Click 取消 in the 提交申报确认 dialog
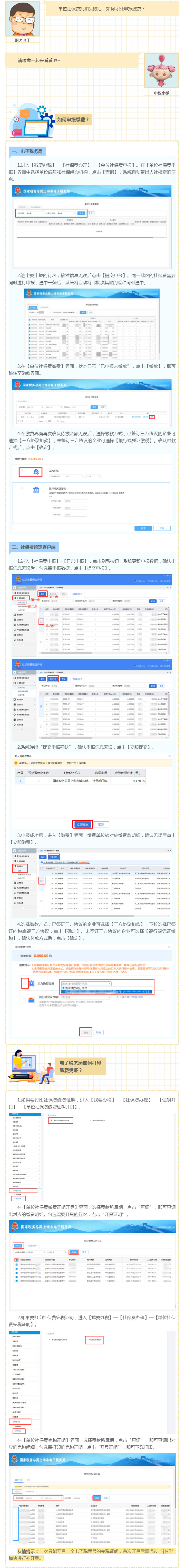 coord(101,824)
